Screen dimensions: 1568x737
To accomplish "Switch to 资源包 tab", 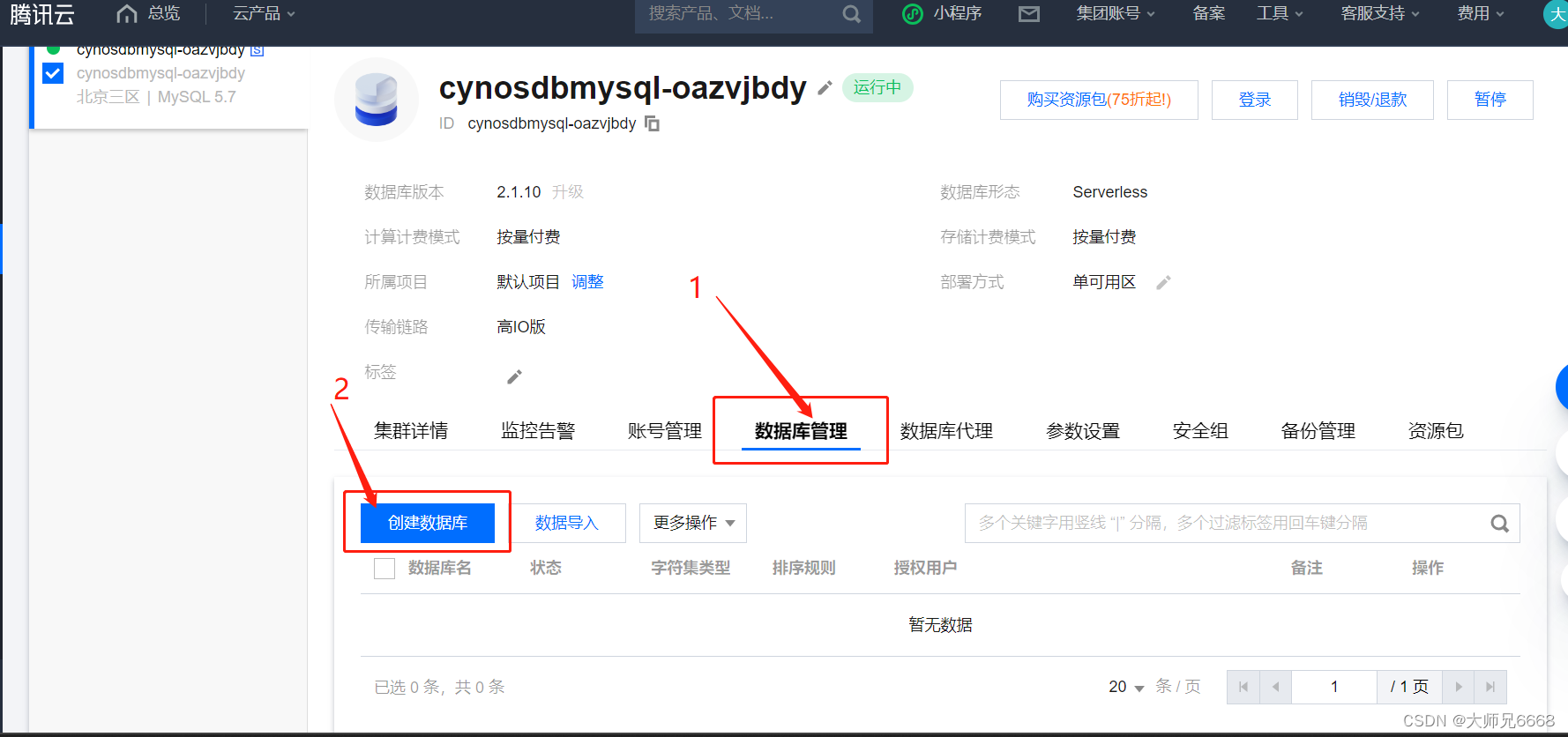I will tap(1436, 431).
